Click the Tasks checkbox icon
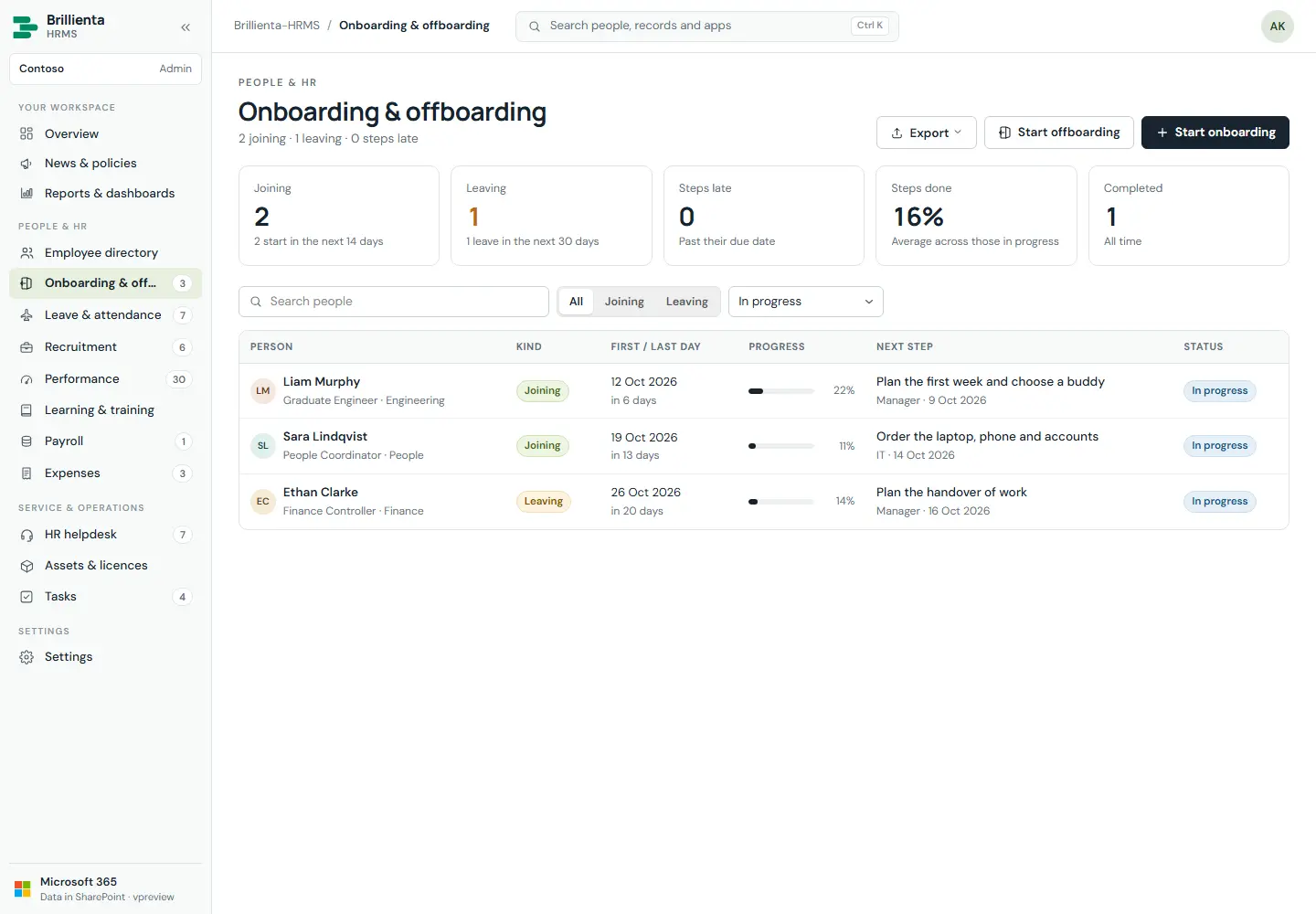 coord(27,597)
